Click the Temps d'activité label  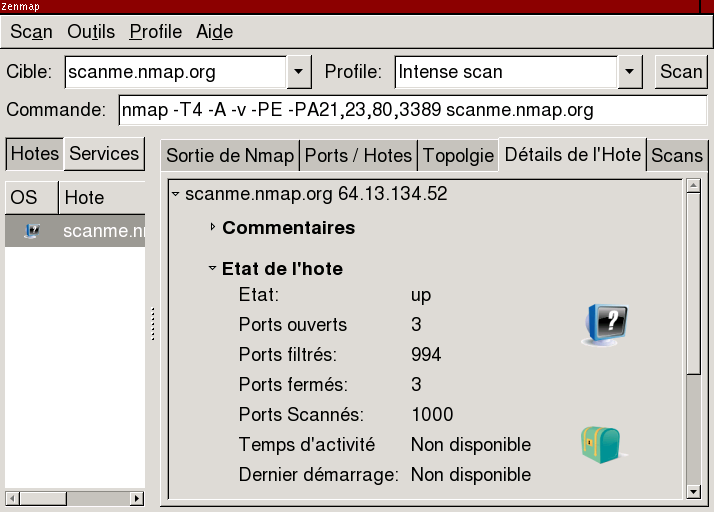307,445
